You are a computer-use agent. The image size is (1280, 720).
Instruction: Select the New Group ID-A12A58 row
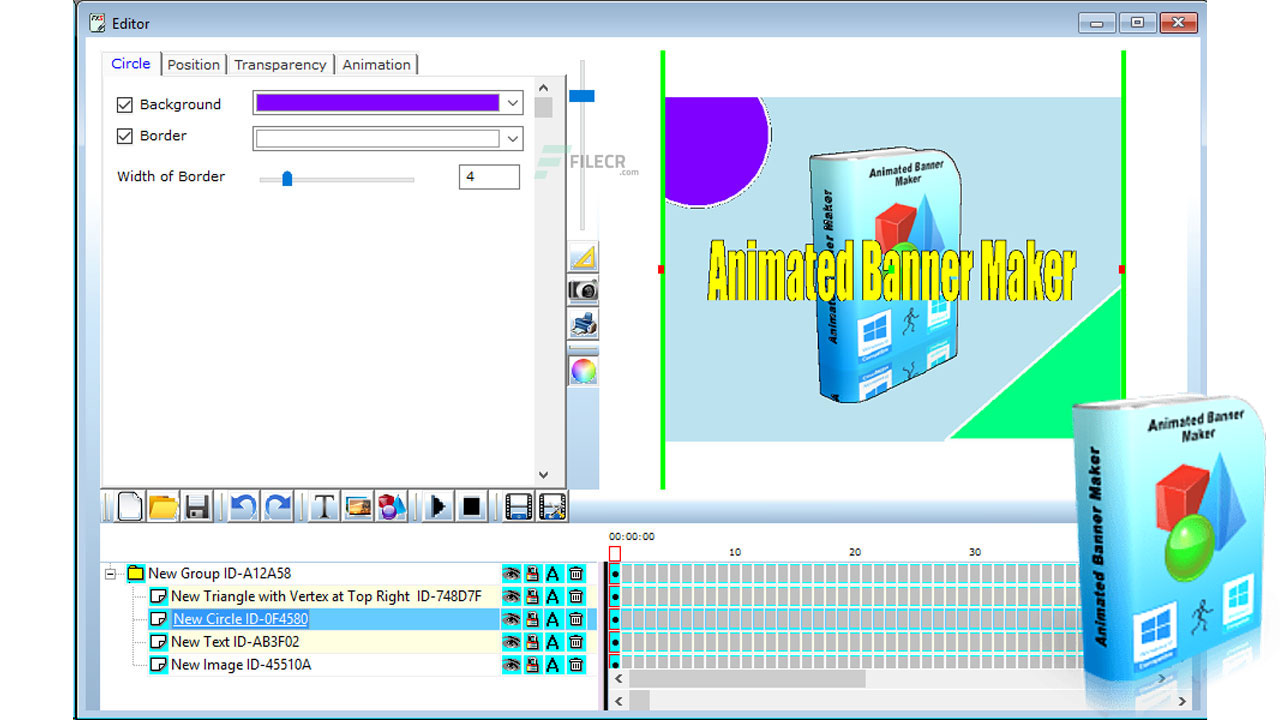219,573
